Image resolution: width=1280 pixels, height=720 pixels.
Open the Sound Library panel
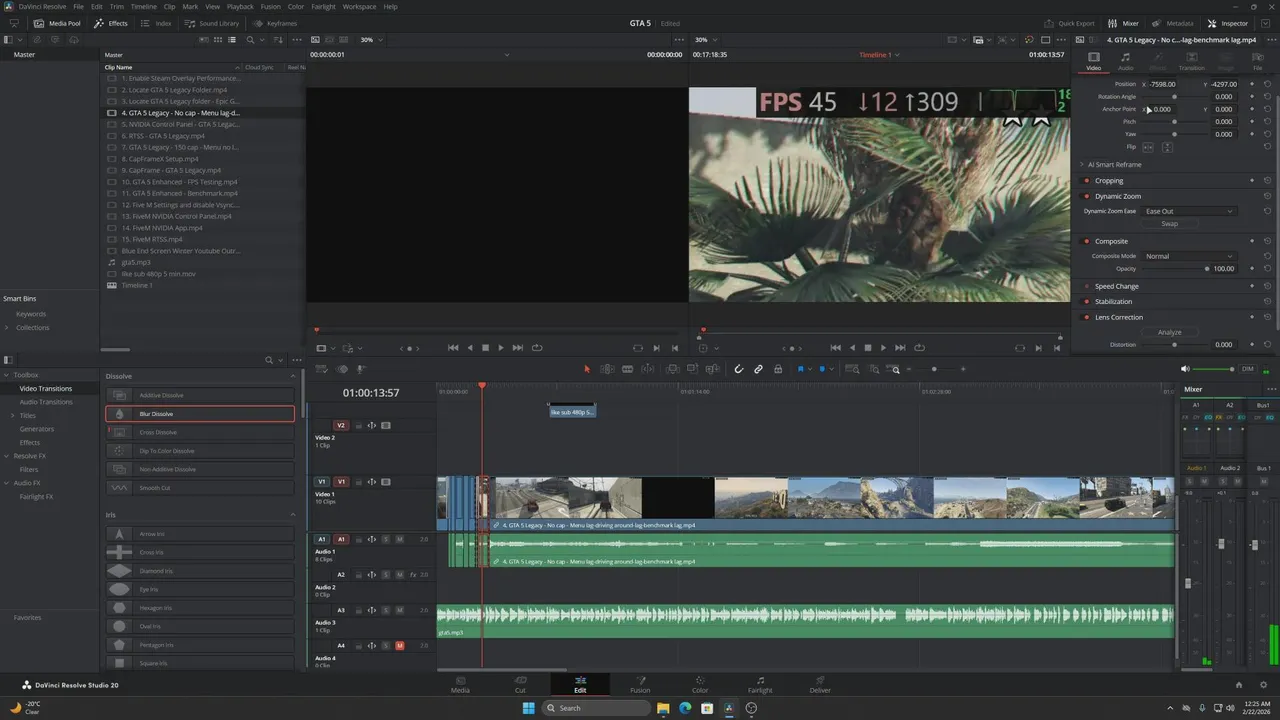[212, 23]
